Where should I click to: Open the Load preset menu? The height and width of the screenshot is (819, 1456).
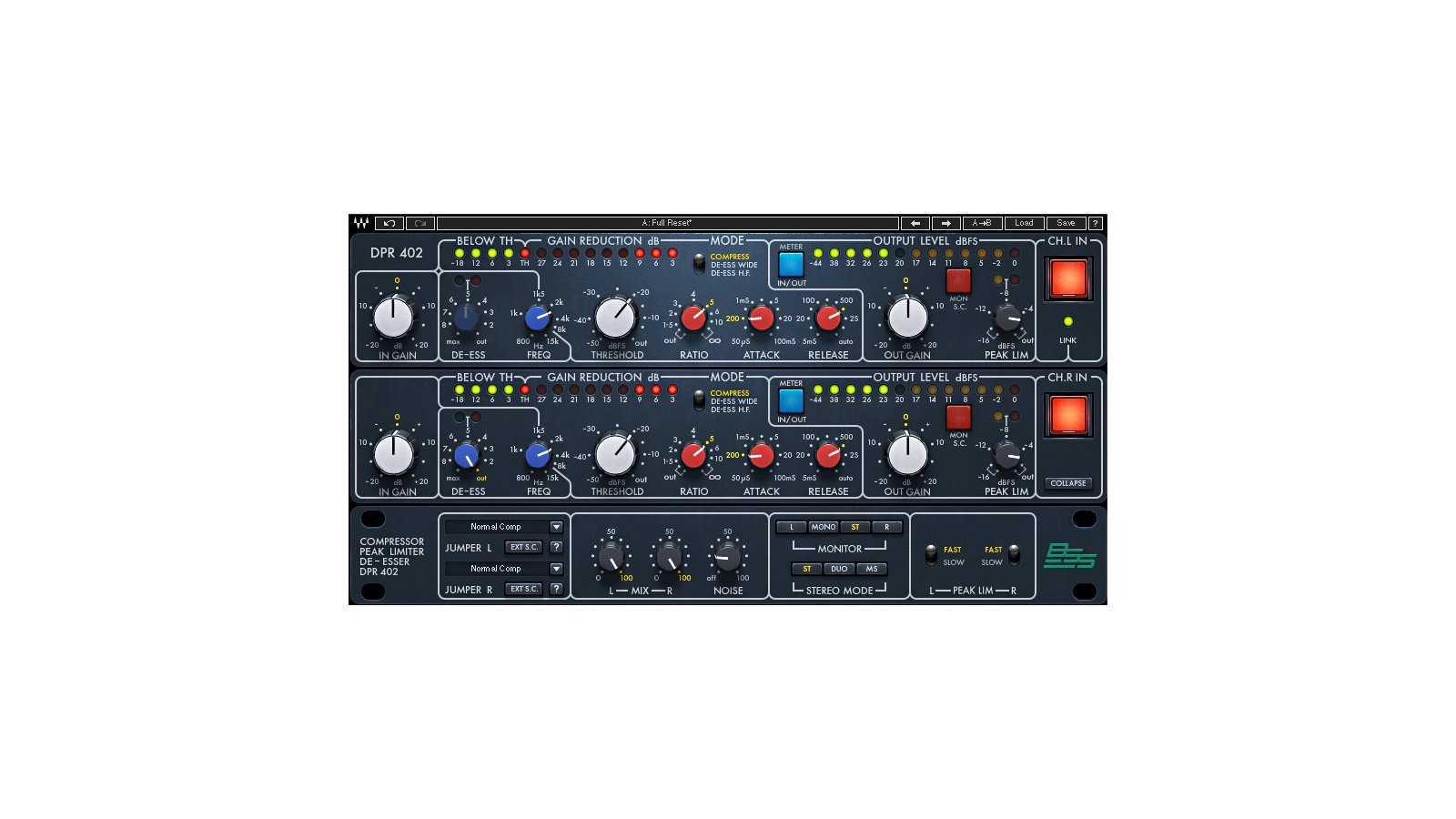click(1025, 223)
